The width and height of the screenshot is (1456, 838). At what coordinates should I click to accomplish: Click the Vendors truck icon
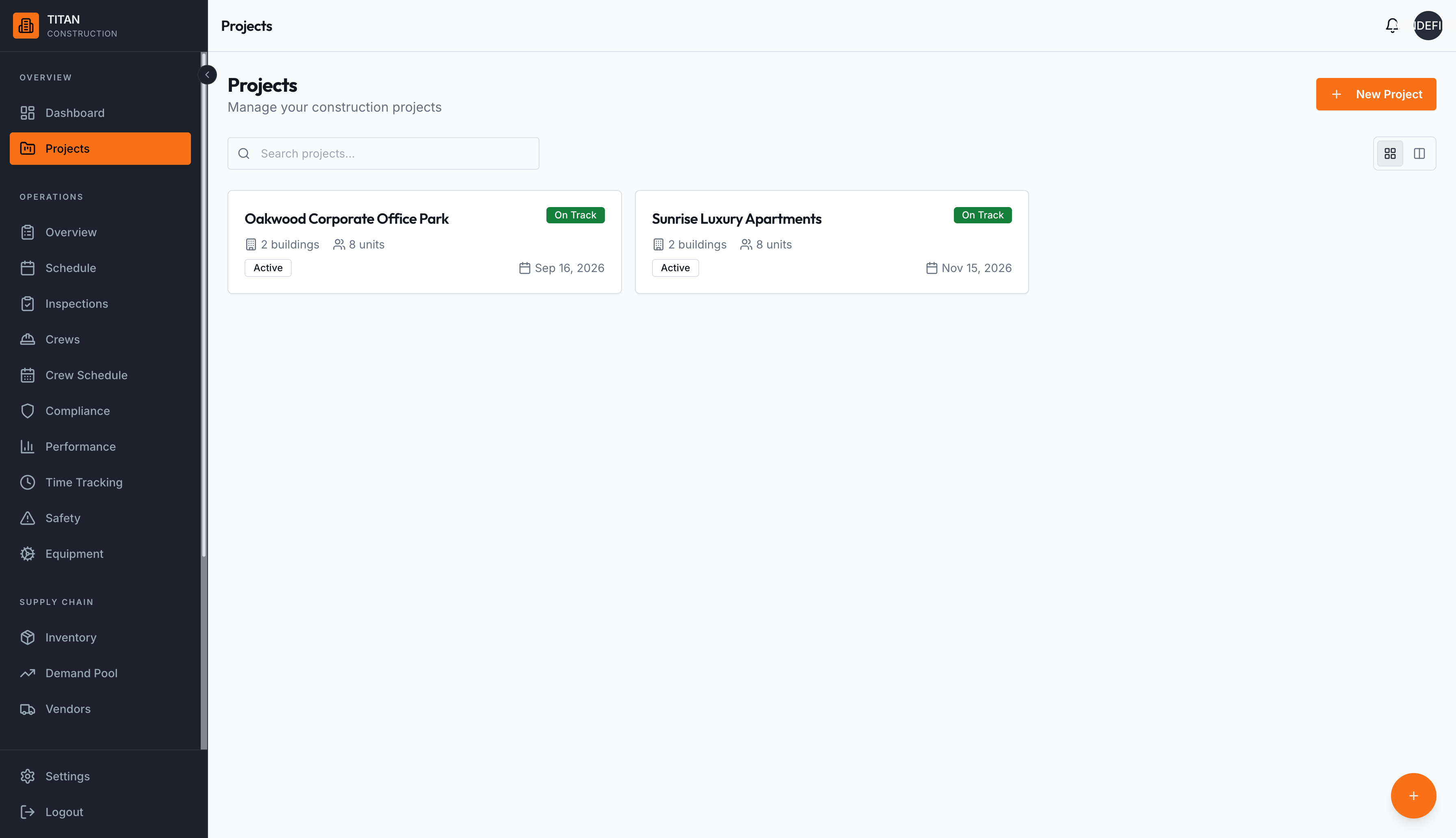coord(28,708)
